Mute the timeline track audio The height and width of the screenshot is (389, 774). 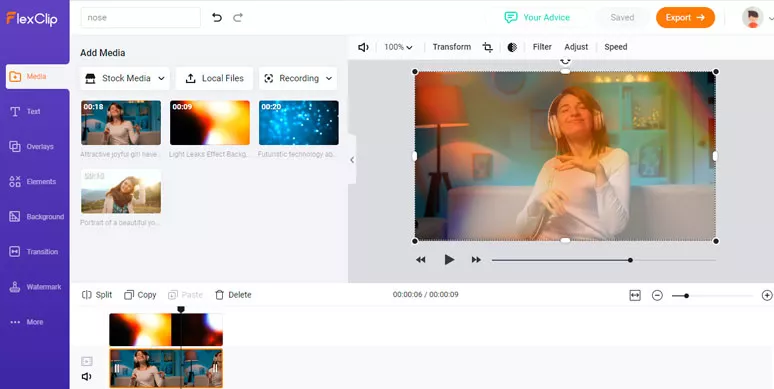86,377
